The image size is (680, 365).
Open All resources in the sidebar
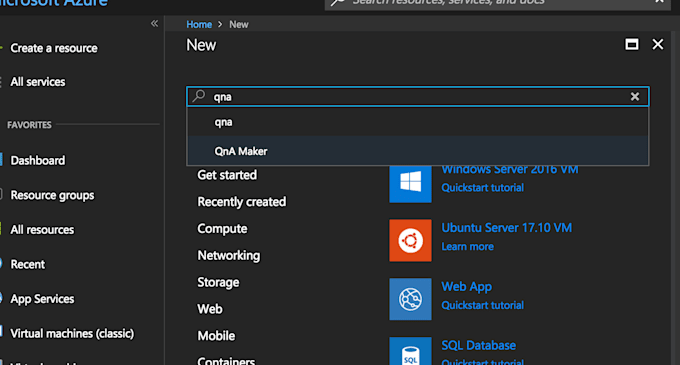pyautogui.click(x=42, y=230)
